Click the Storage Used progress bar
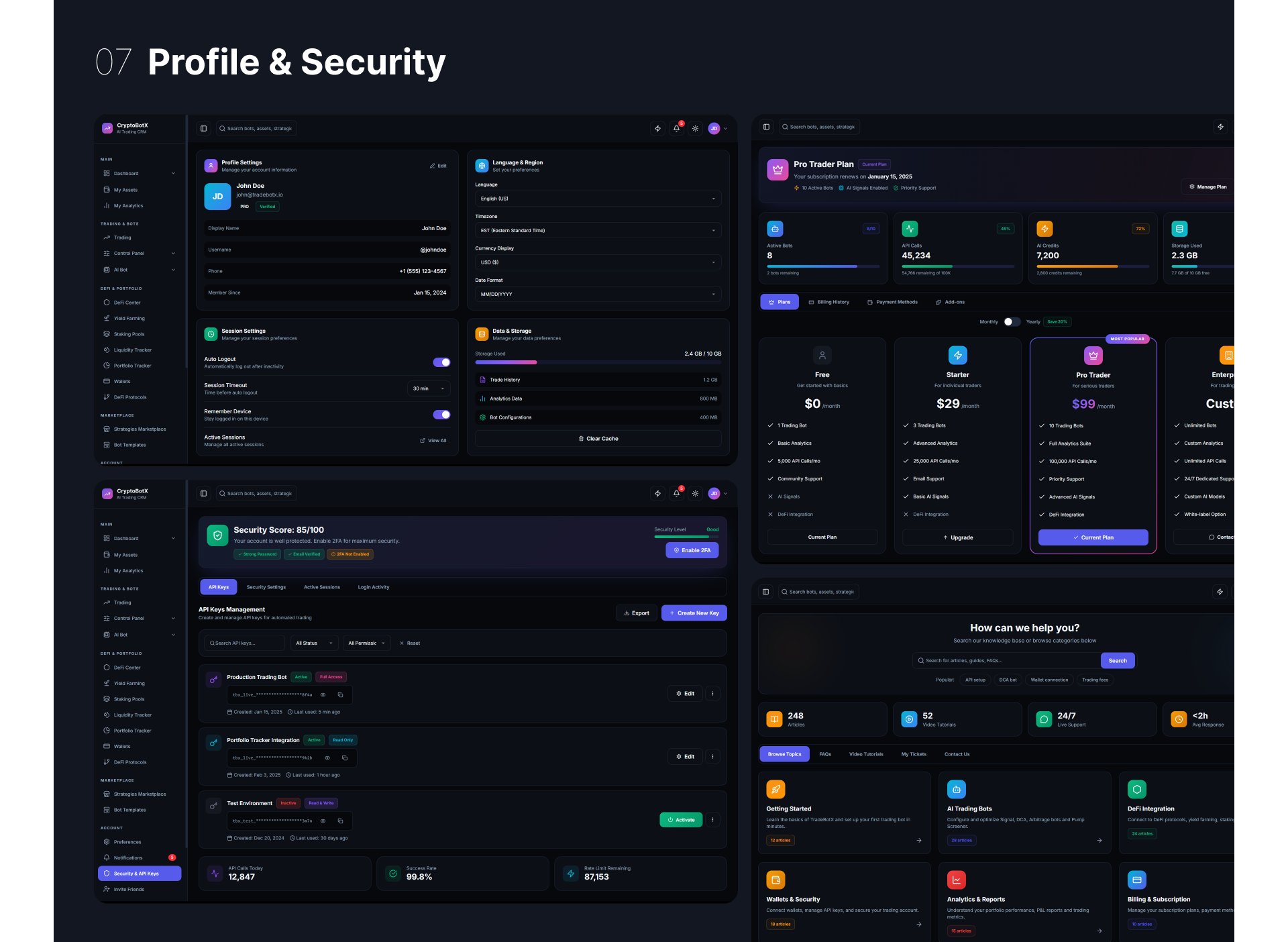 point(598,362)
